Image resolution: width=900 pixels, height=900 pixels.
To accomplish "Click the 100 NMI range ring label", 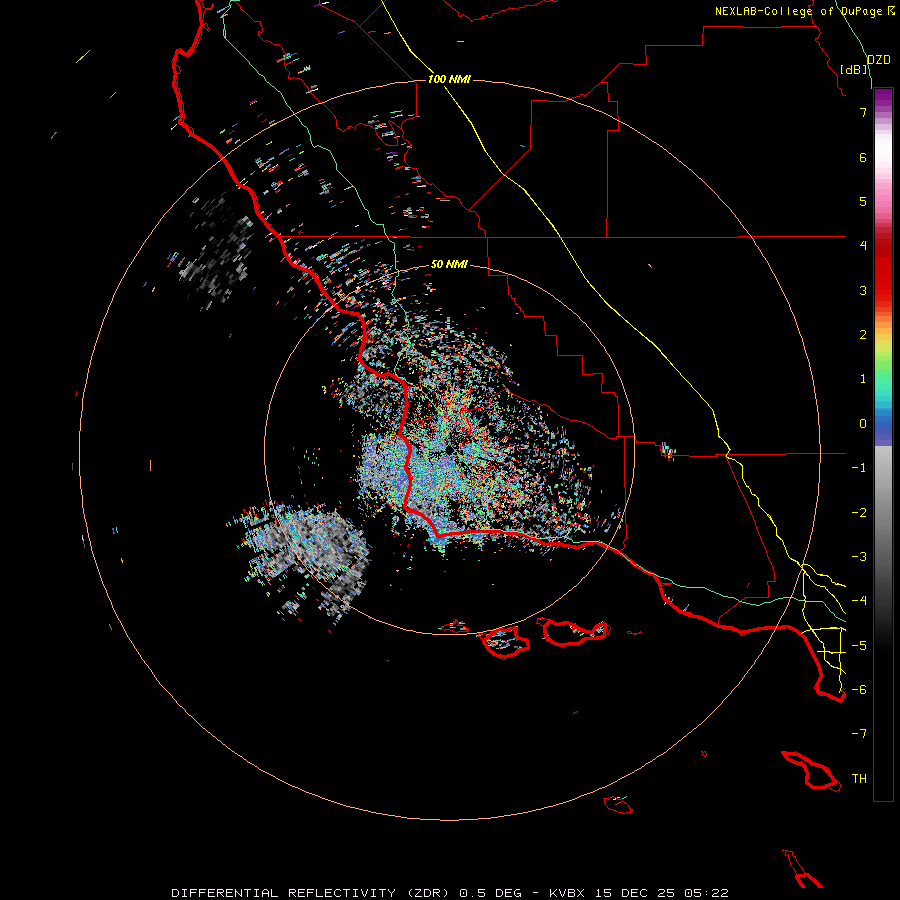I will pos(449,79).
